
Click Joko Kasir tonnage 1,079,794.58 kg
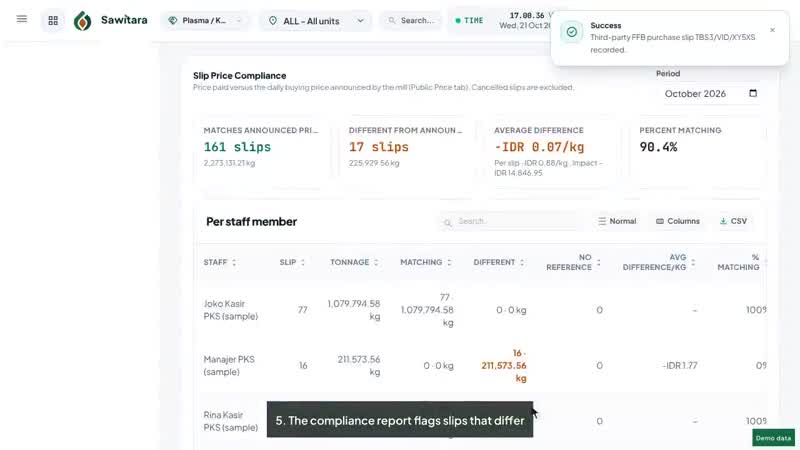coord(354,310)
